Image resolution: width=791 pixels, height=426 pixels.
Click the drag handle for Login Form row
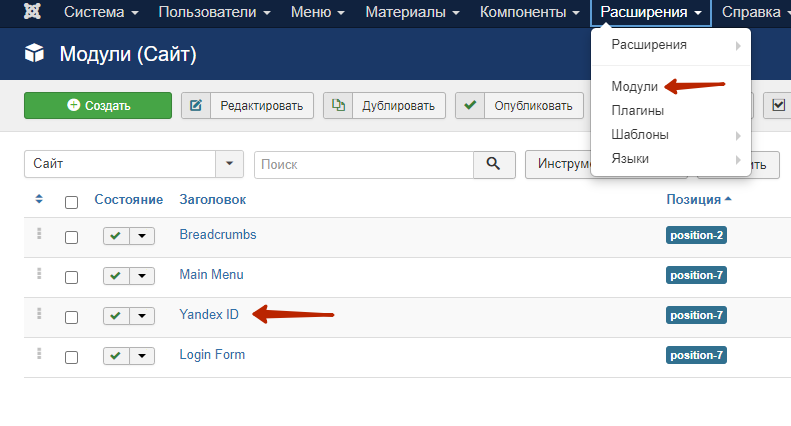40,354
